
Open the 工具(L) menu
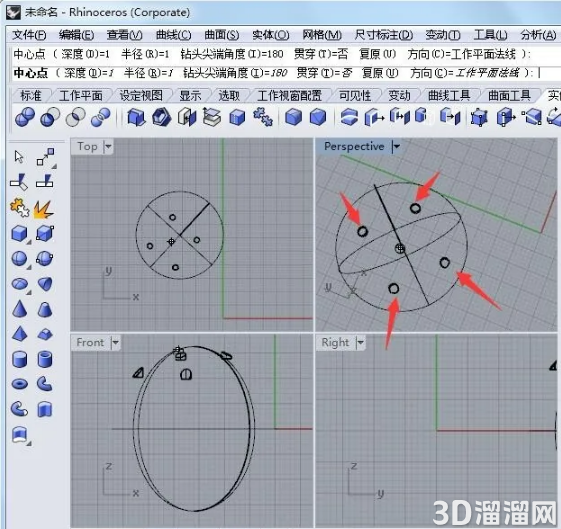[490, 35]
